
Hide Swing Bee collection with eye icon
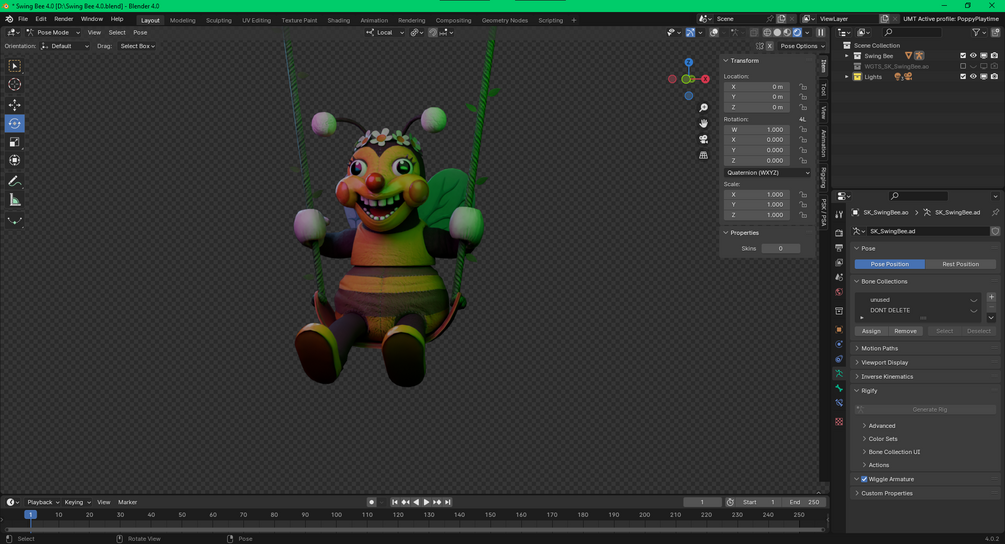click(973, 56)
